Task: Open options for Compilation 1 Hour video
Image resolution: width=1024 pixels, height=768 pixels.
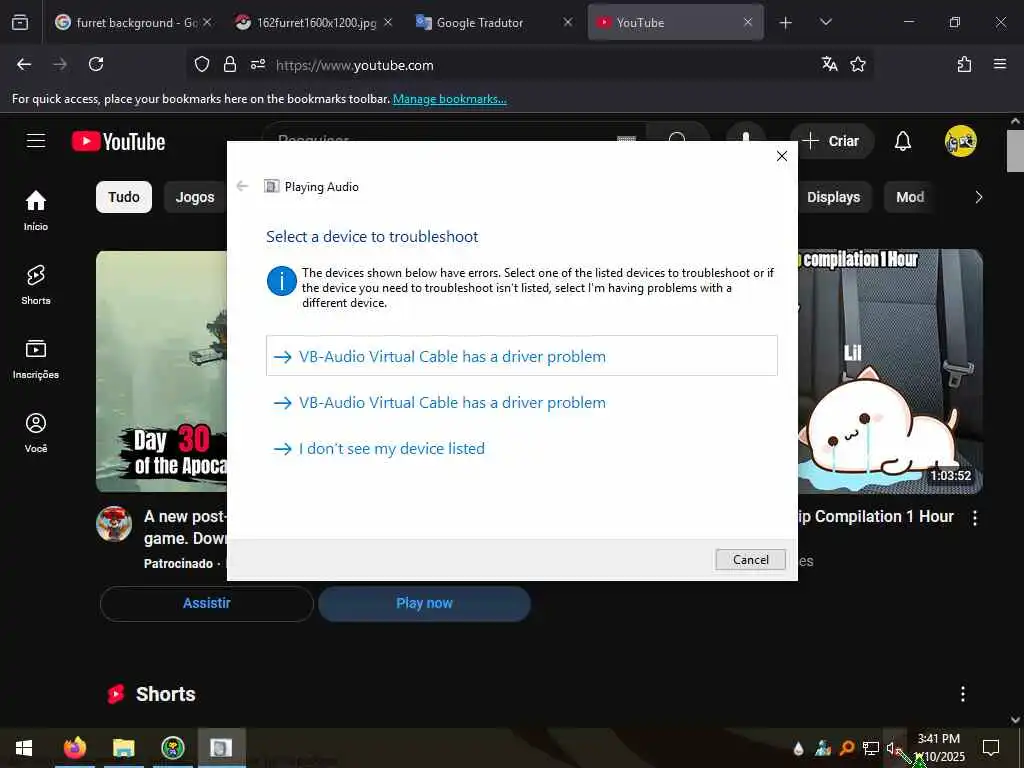Action: coord(974,518)
